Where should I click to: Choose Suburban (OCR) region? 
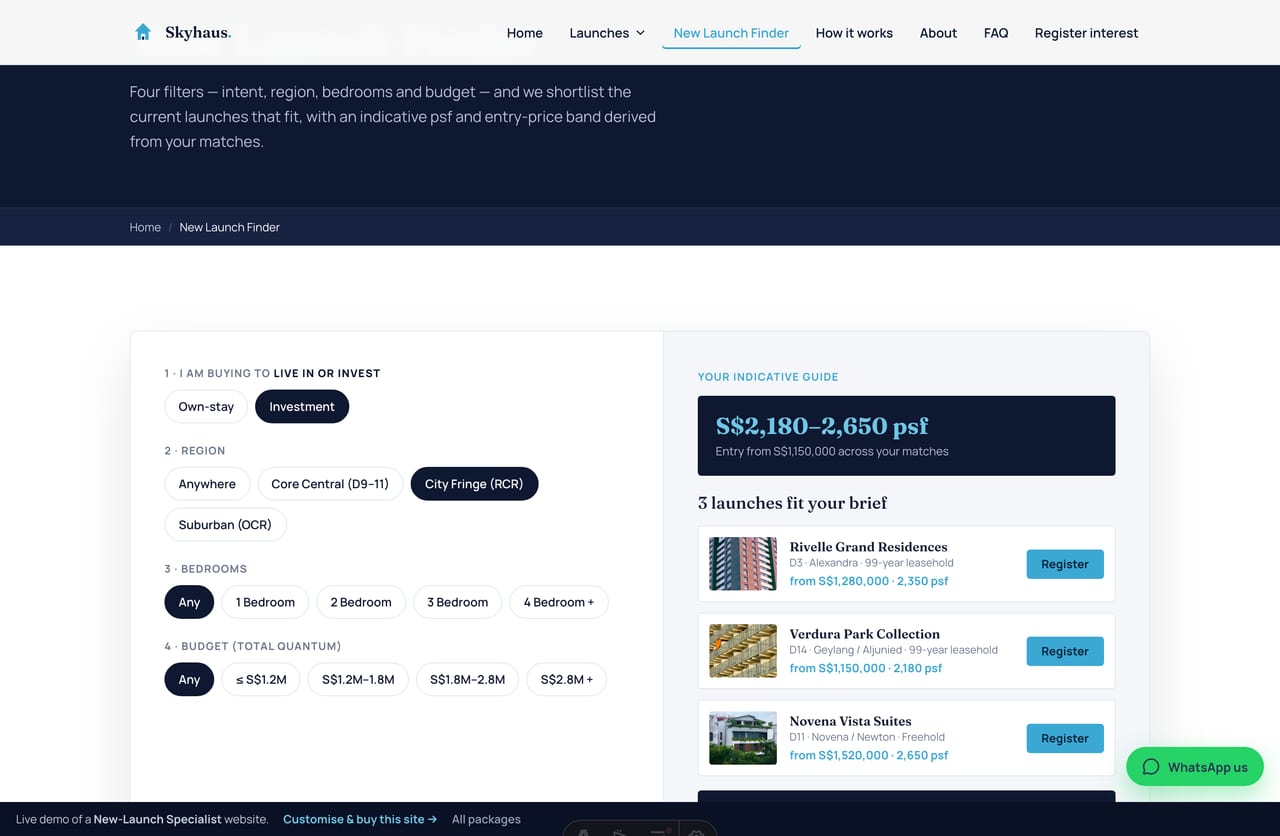tap(226, 525)
